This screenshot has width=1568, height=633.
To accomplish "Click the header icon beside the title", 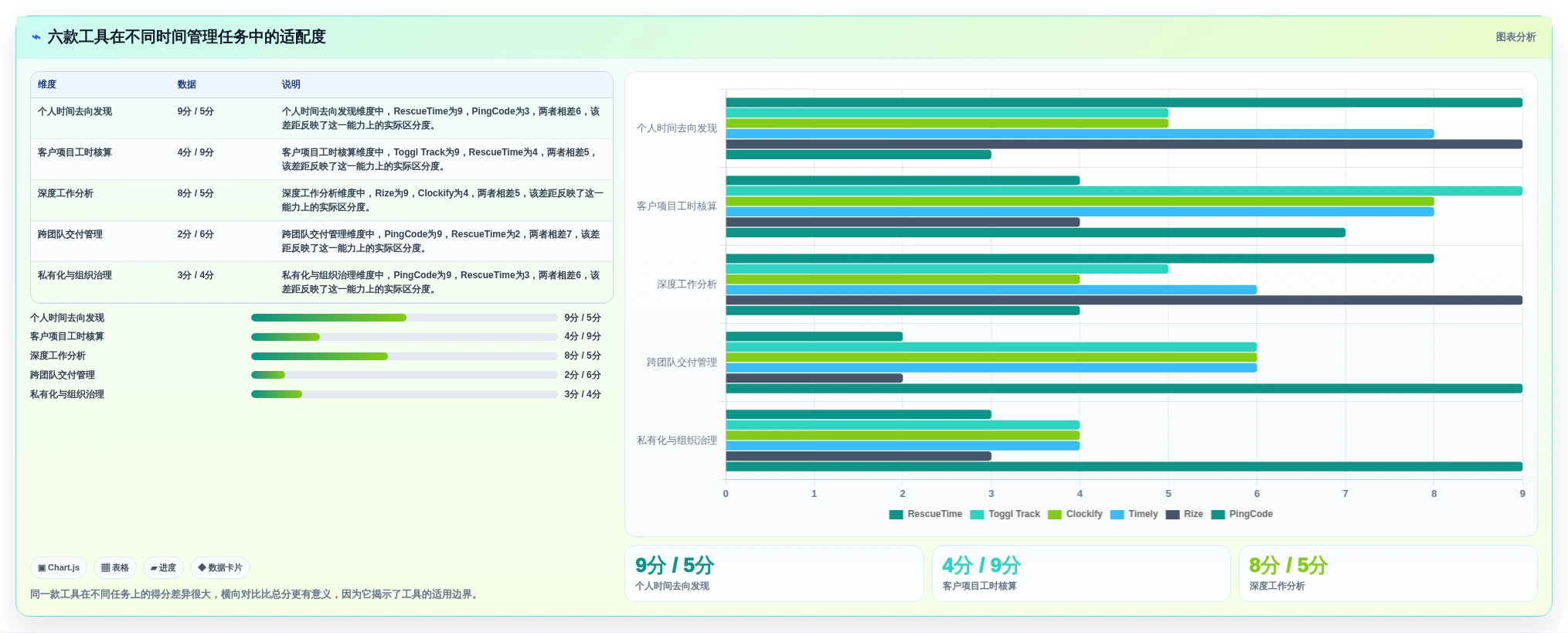I will click(x=36, y=37).
